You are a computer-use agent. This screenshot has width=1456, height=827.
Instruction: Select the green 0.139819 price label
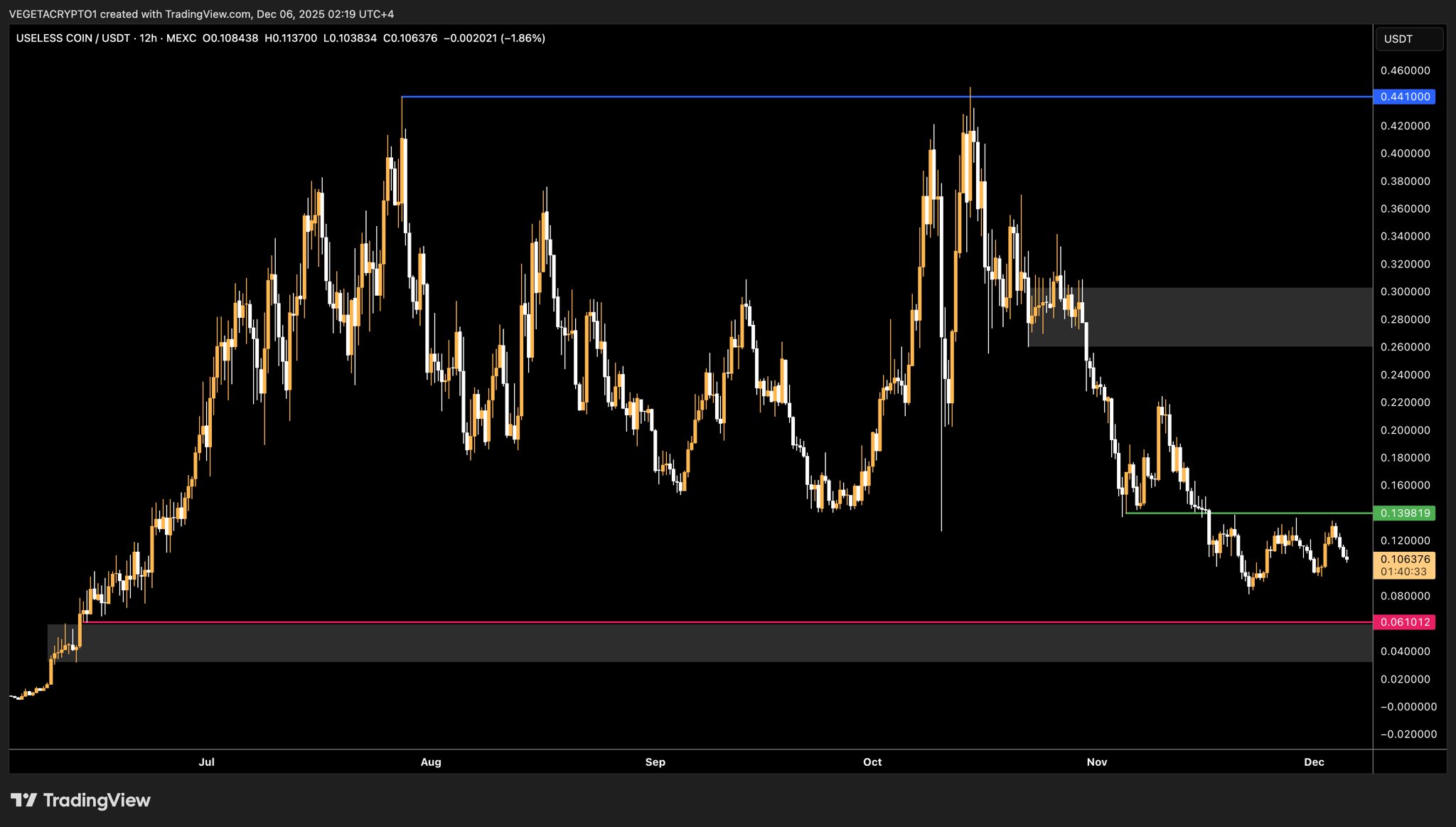click(1404, 513)
